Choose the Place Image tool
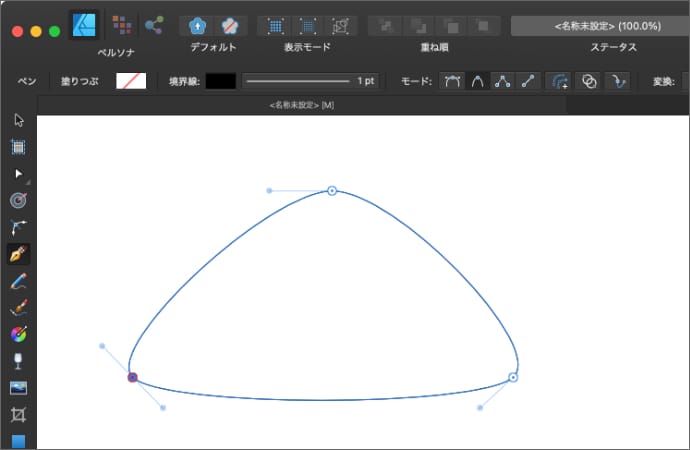Viewport: 690px width, 450px height. (18, 388)
